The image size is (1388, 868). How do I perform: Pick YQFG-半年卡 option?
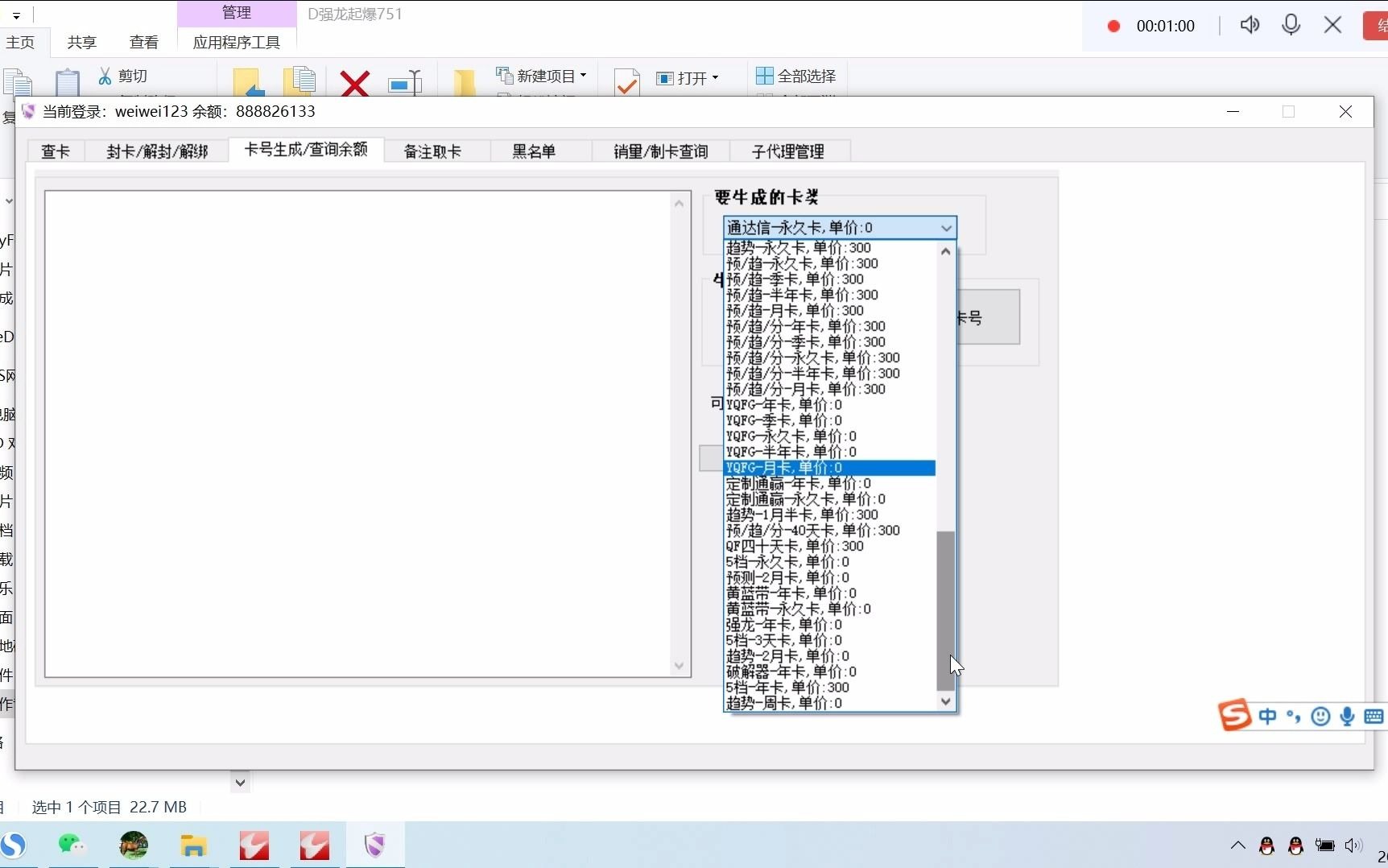tap(829, 452)
